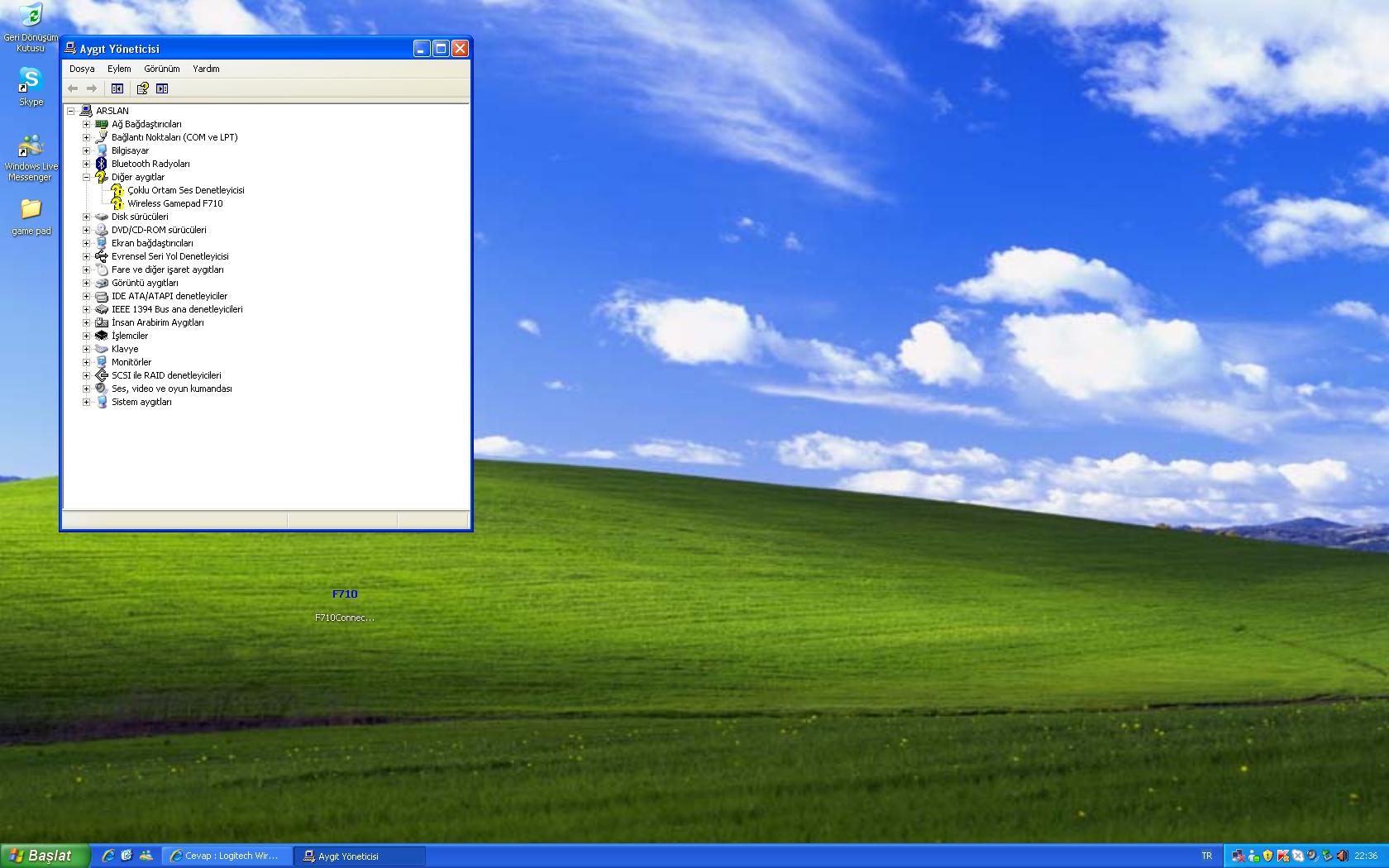Viewport: 1389px width, 868px height.
Task: Expand Bağlantı Noktaları (COM ve LPT)
Action: pyautogui.click(x=86, y=137)
